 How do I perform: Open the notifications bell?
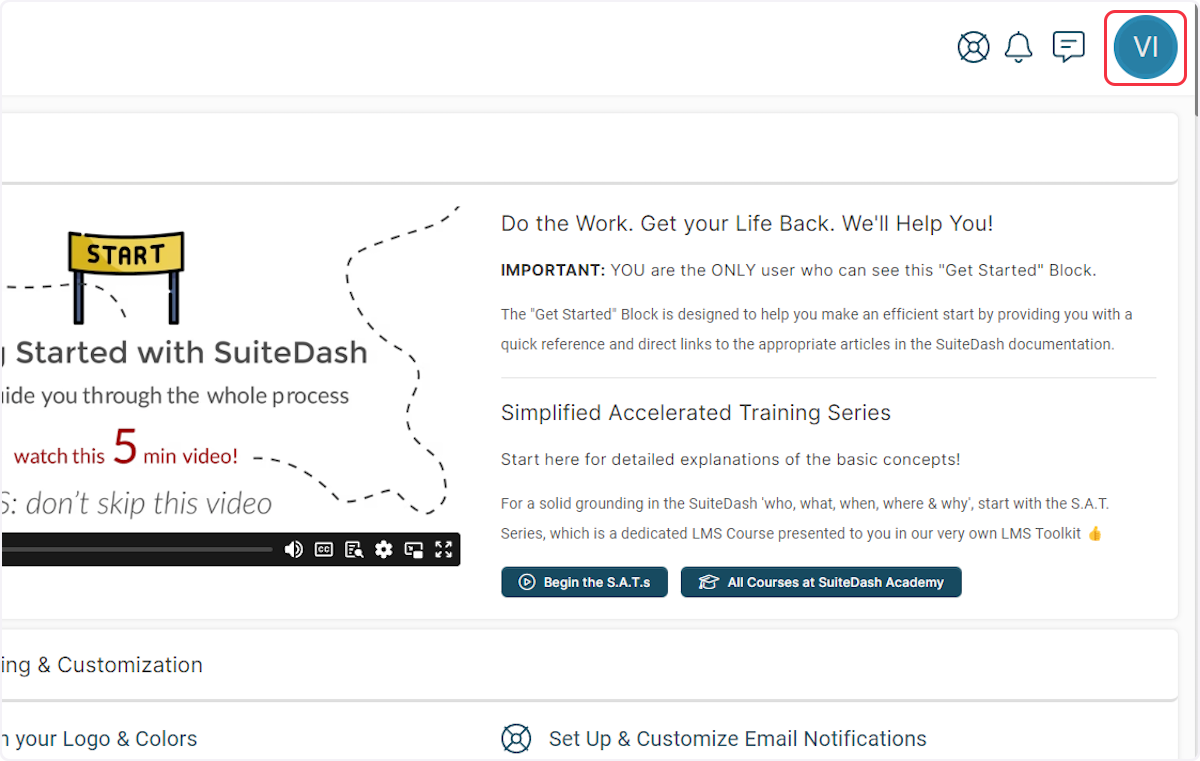point(1019,47)
